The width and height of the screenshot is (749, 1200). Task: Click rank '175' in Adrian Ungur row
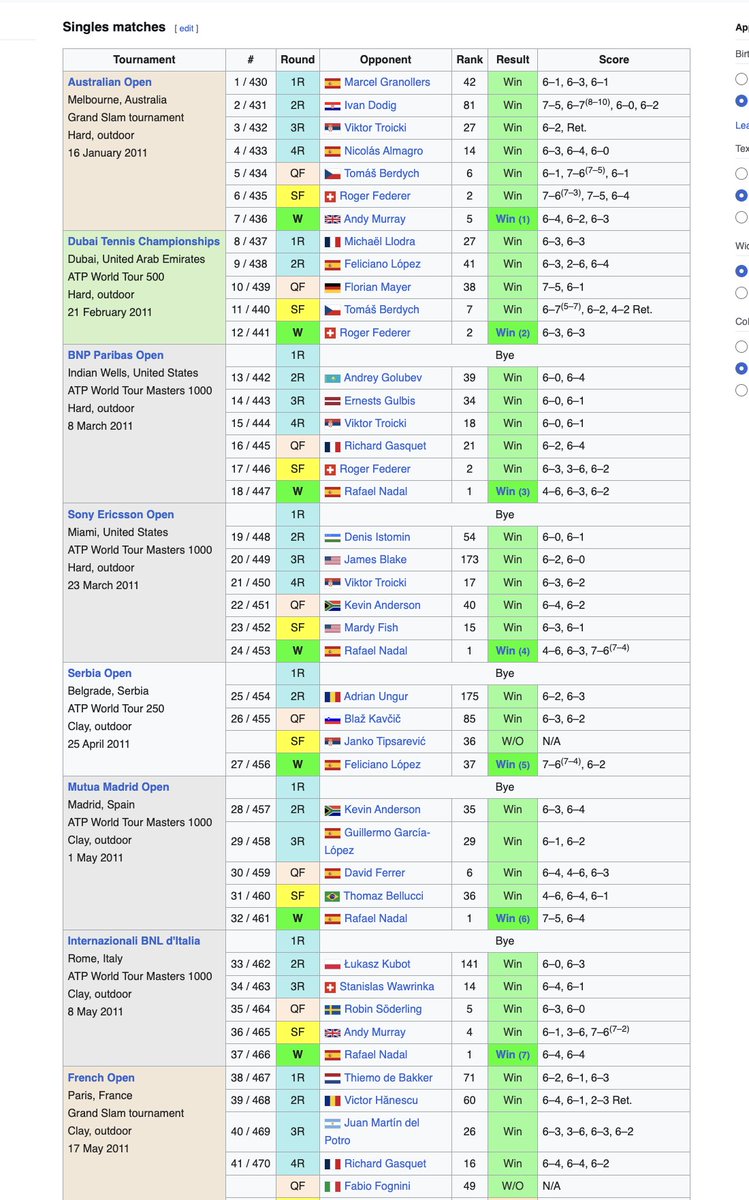(469, 696)
